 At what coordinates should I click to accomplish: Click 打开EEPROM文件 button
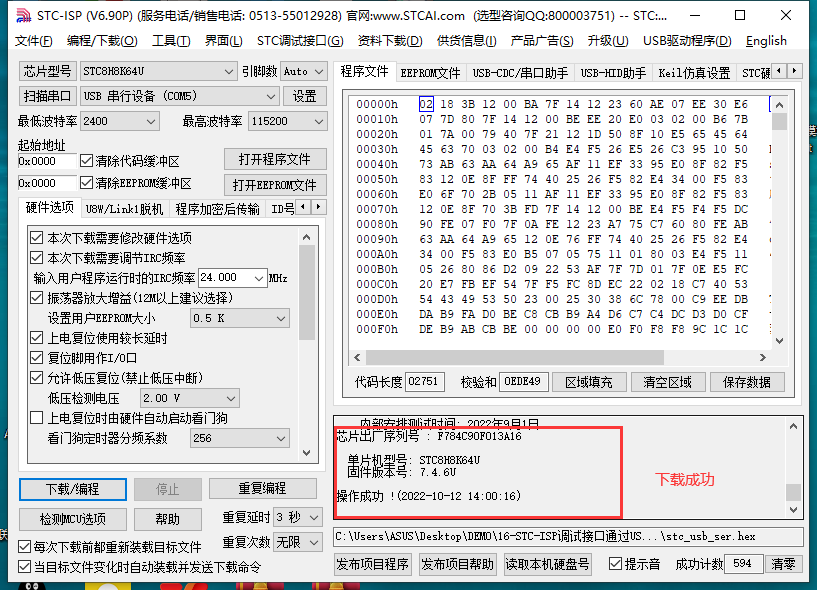pos(275,185)
